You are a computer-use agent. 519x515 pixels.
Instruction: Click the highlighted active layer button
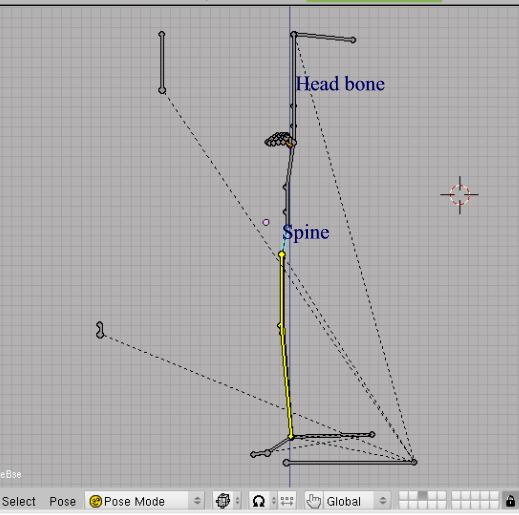[422, 496]
